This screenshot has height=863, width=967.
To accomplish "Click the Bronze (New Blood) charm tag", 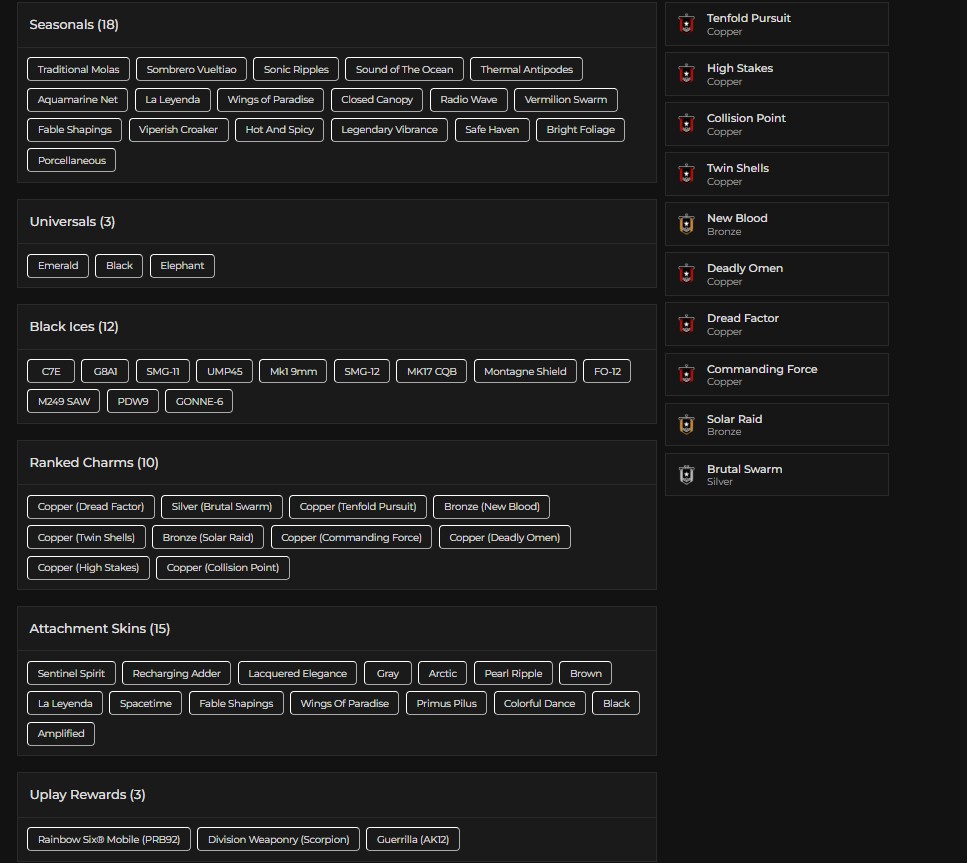I will click(x=492, y=507).
